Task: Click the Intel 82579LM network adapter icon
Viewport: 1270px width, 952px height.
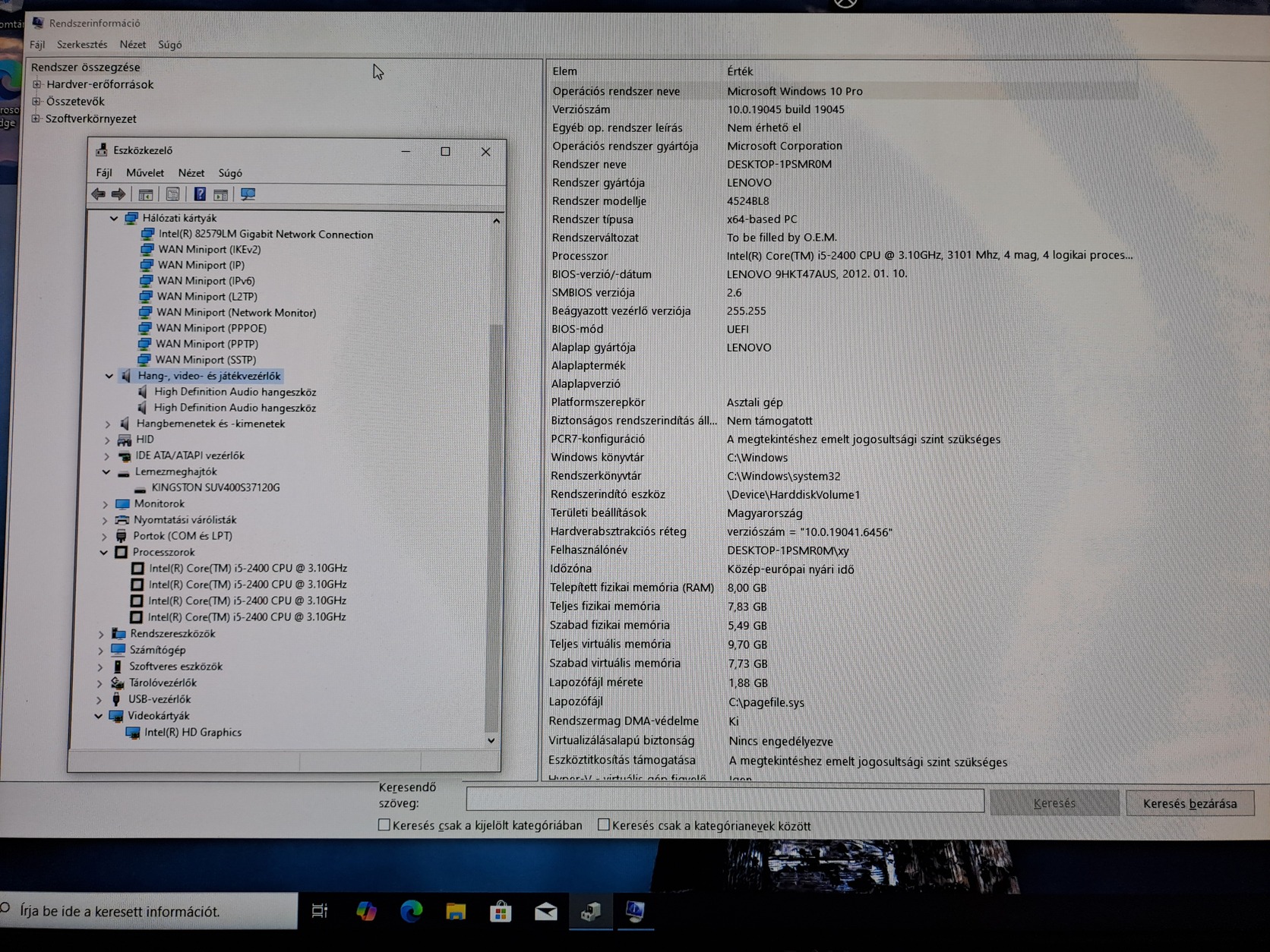Action: 148,235
